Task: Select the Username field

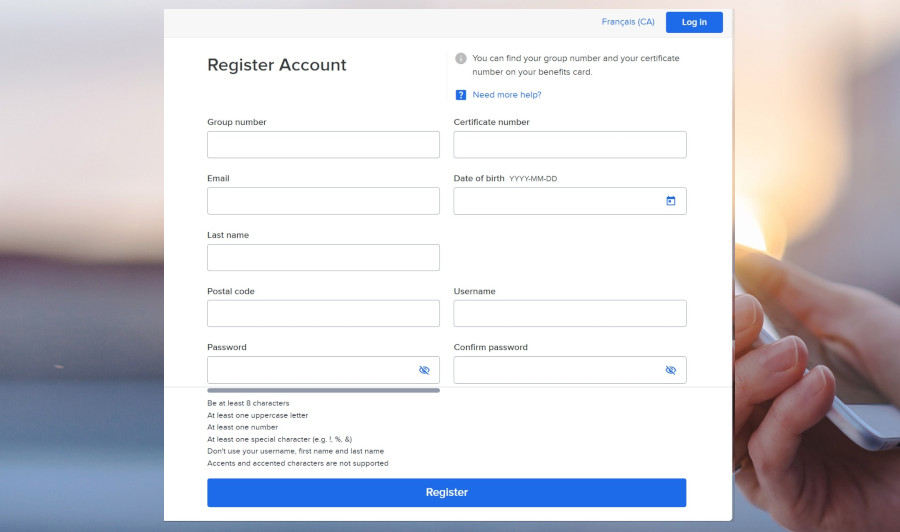Action: [x=569, y=313]
